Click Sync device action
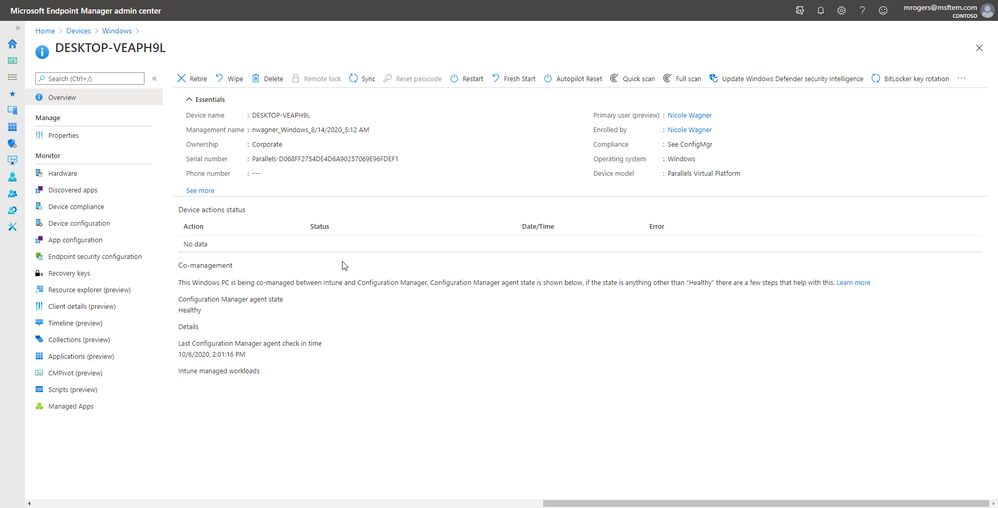 pos(362,78)
